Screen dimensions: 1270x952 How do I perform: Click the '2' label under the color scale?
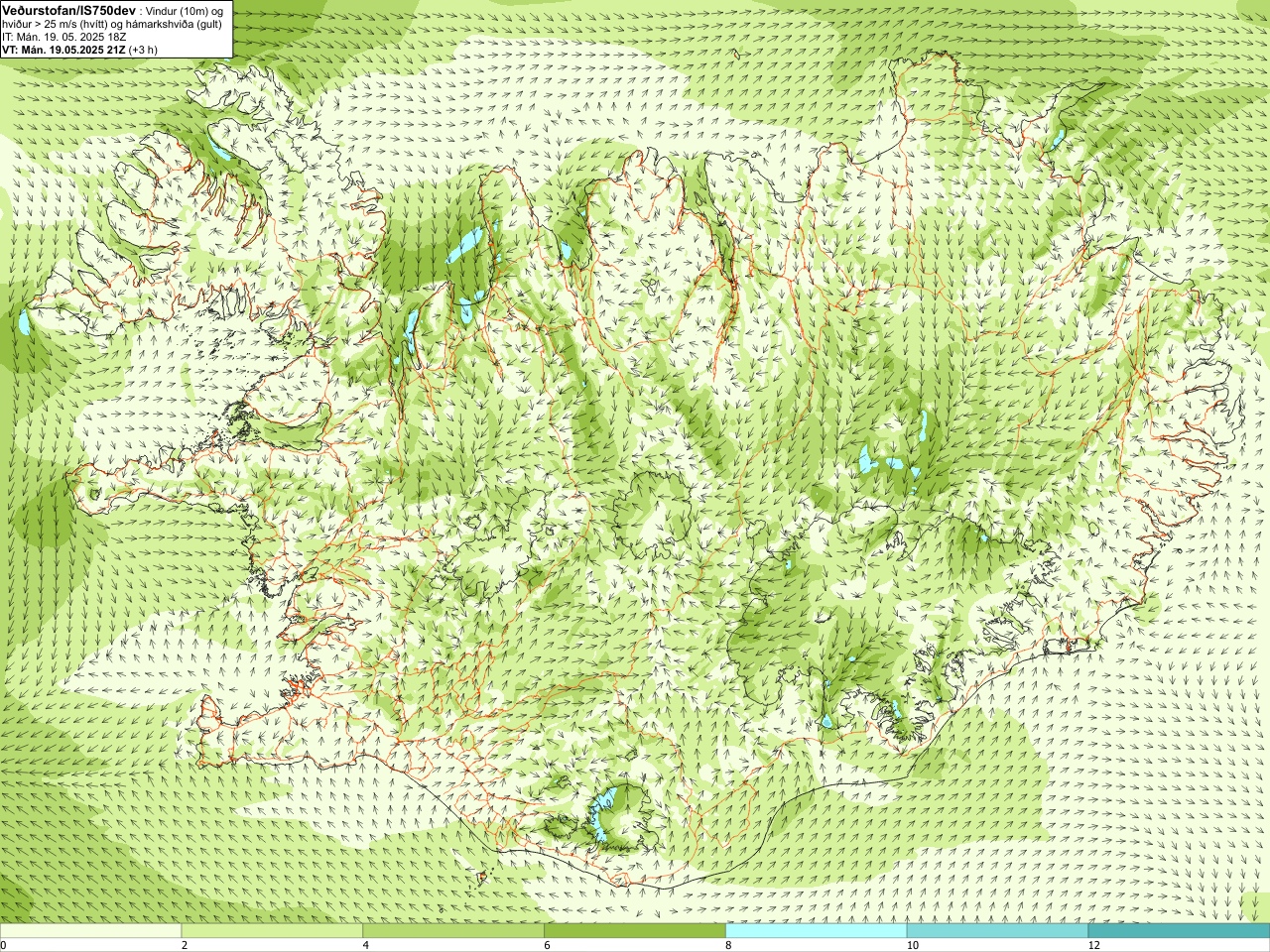(x=185, y=945)
